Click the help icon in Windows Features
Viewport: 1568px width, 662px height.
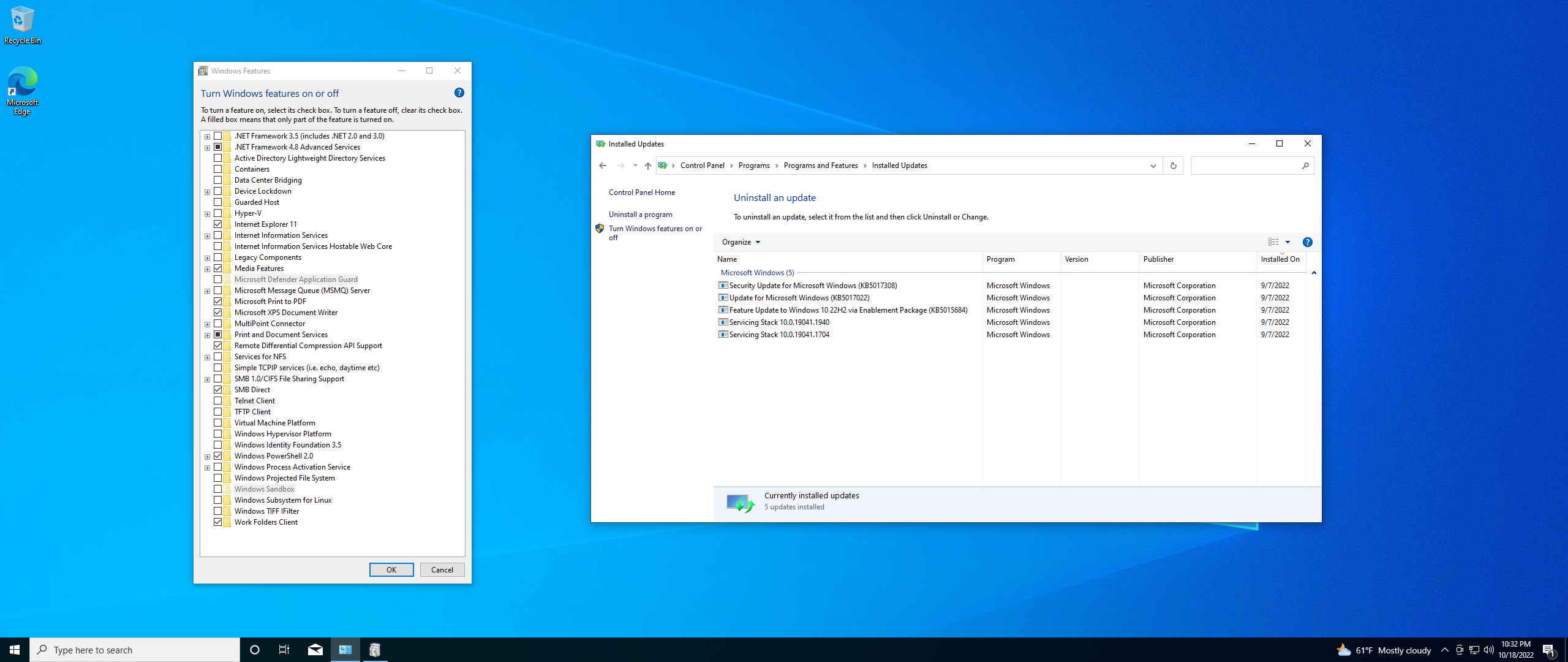coord(459,93)
